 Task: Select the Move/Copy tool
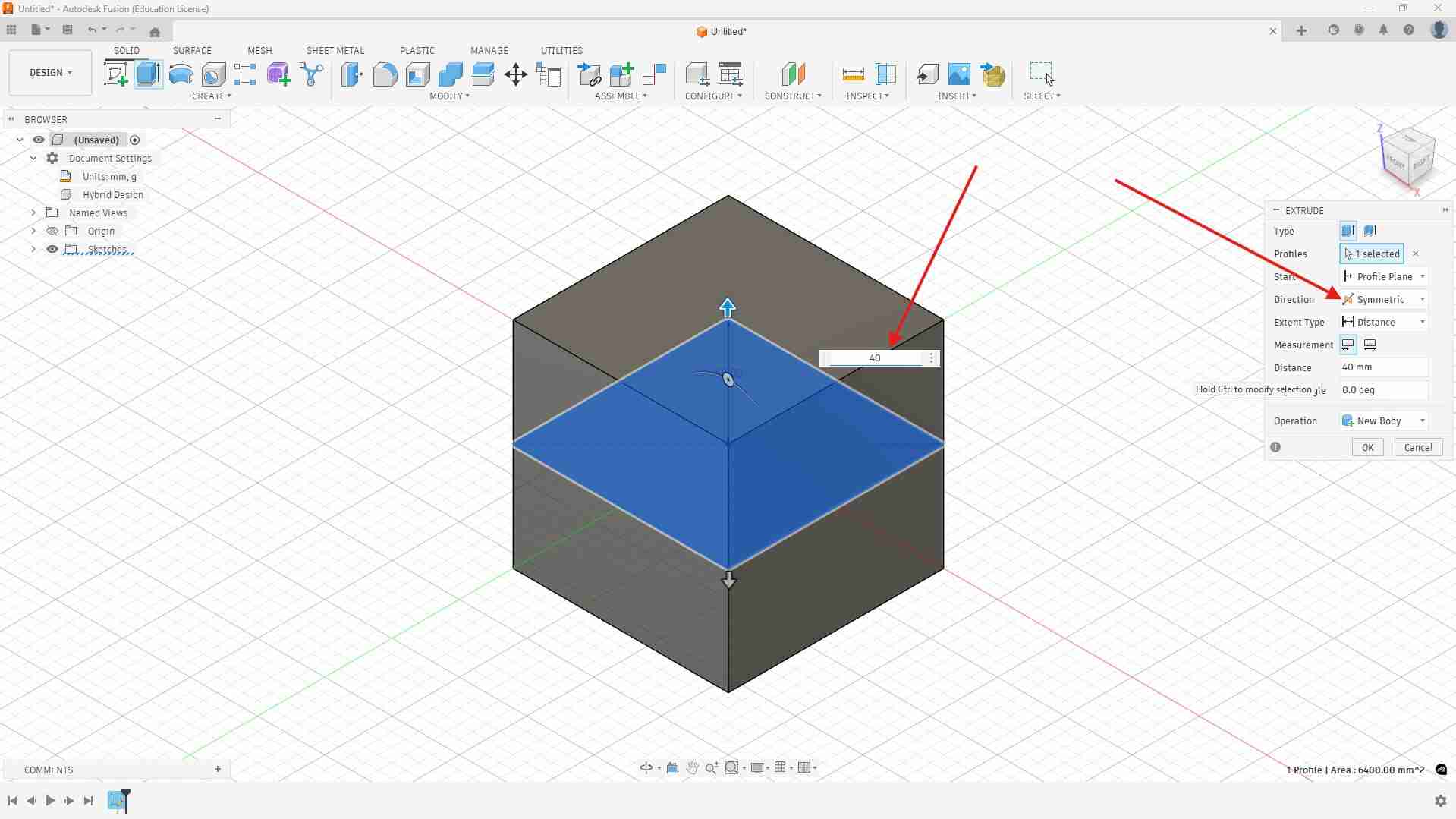click(x=516, y=74)
